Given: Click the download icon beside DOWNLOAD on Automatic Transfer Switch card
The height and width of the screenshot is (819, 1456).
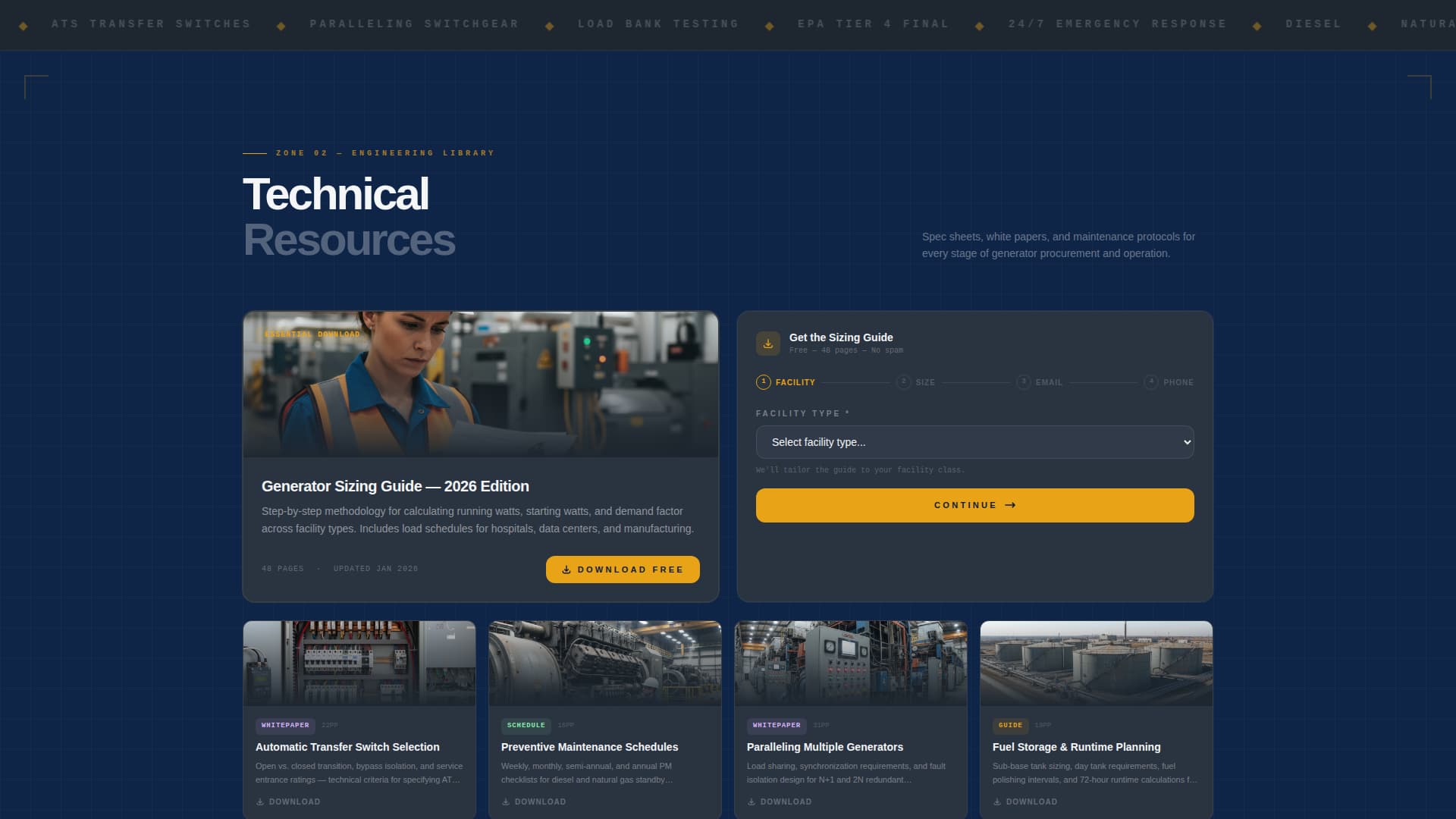Looking at the screenshot, I should coord(260,802).
